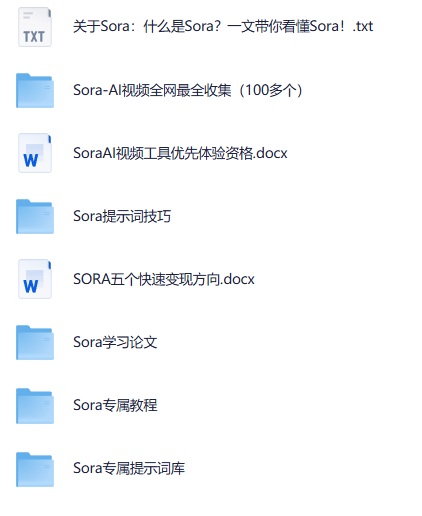Click the Sora专属教程 folder name

click(x=115, y=405)
